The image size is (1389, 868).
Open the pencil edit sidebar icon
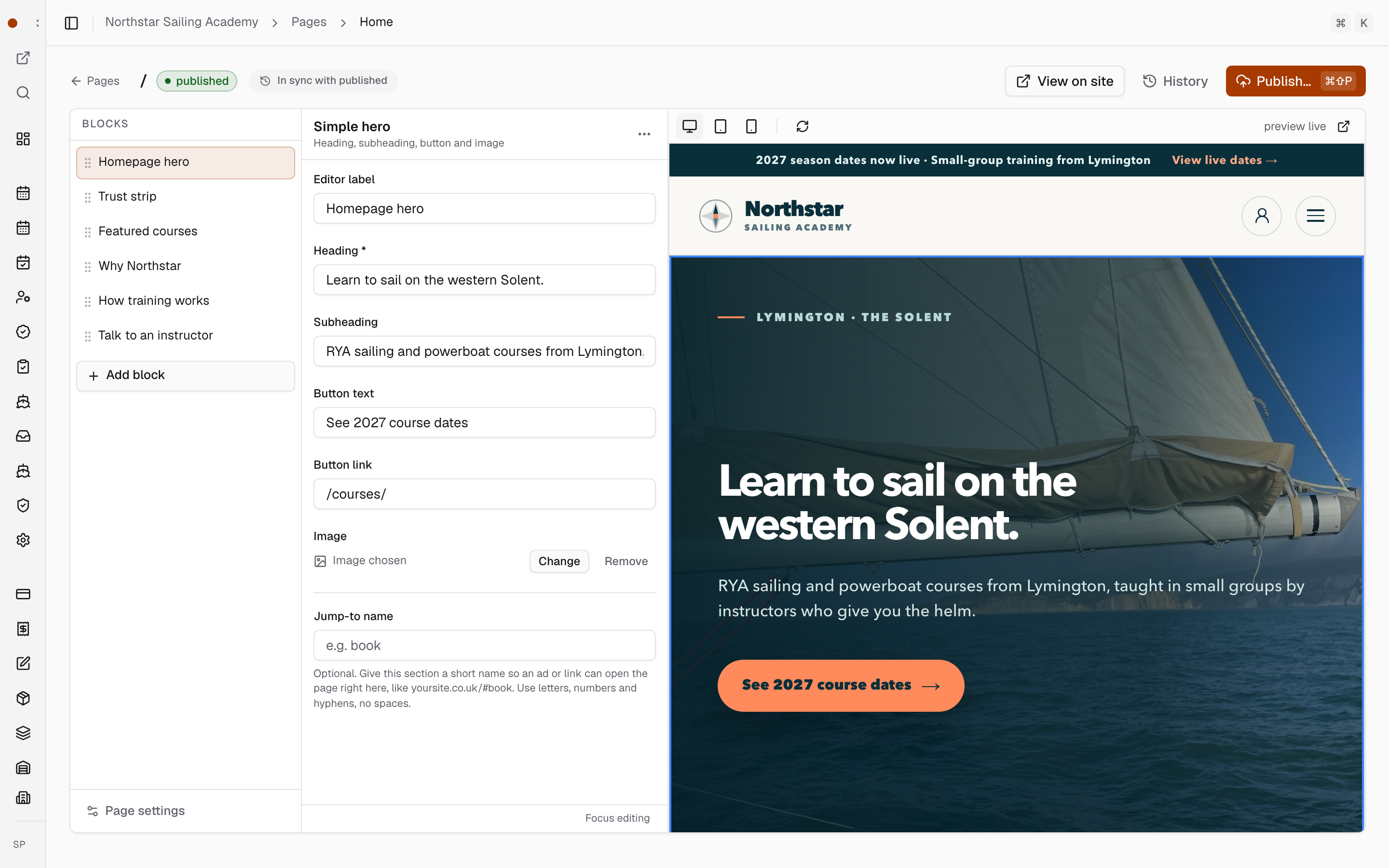[x=23, y=664]
